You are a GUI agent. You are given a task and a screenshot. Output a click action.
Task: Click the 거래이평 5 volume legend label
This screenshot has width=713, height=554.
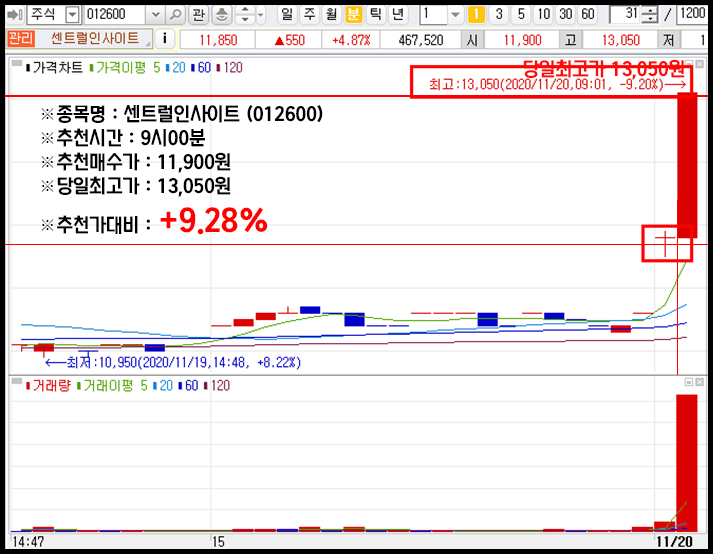112,386
